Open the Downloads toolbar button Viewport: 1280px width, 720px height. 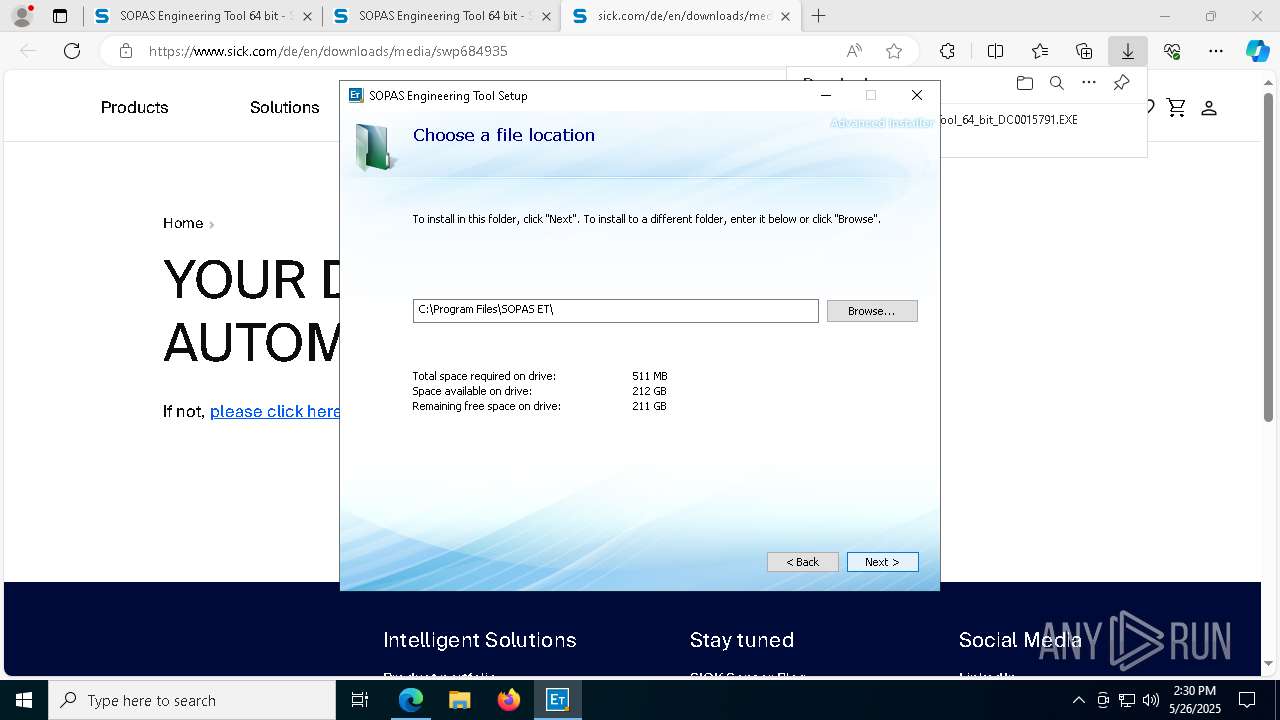click(1127, 51)
